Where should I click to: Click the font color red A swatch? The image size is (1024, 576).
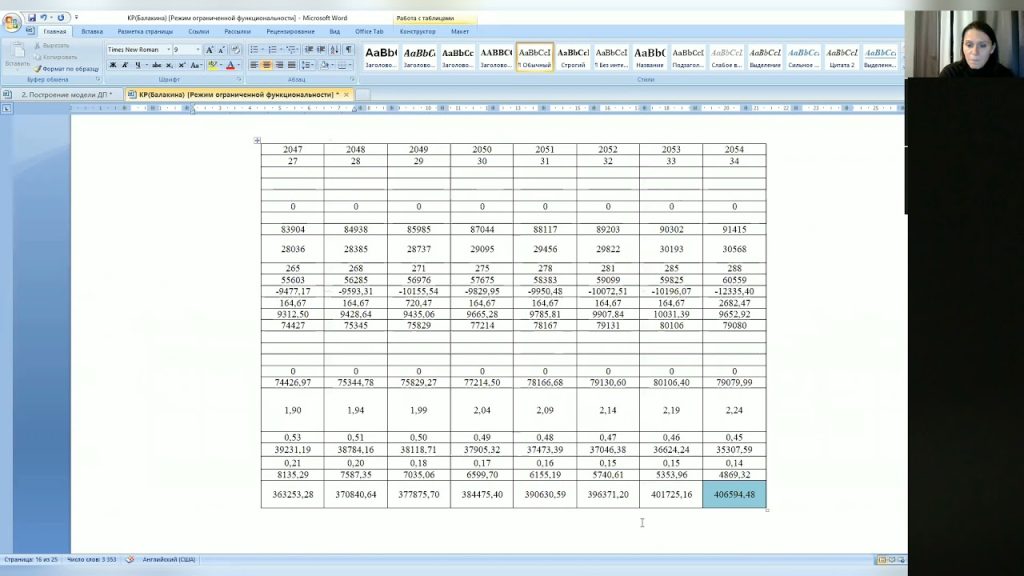pos(230,65)
